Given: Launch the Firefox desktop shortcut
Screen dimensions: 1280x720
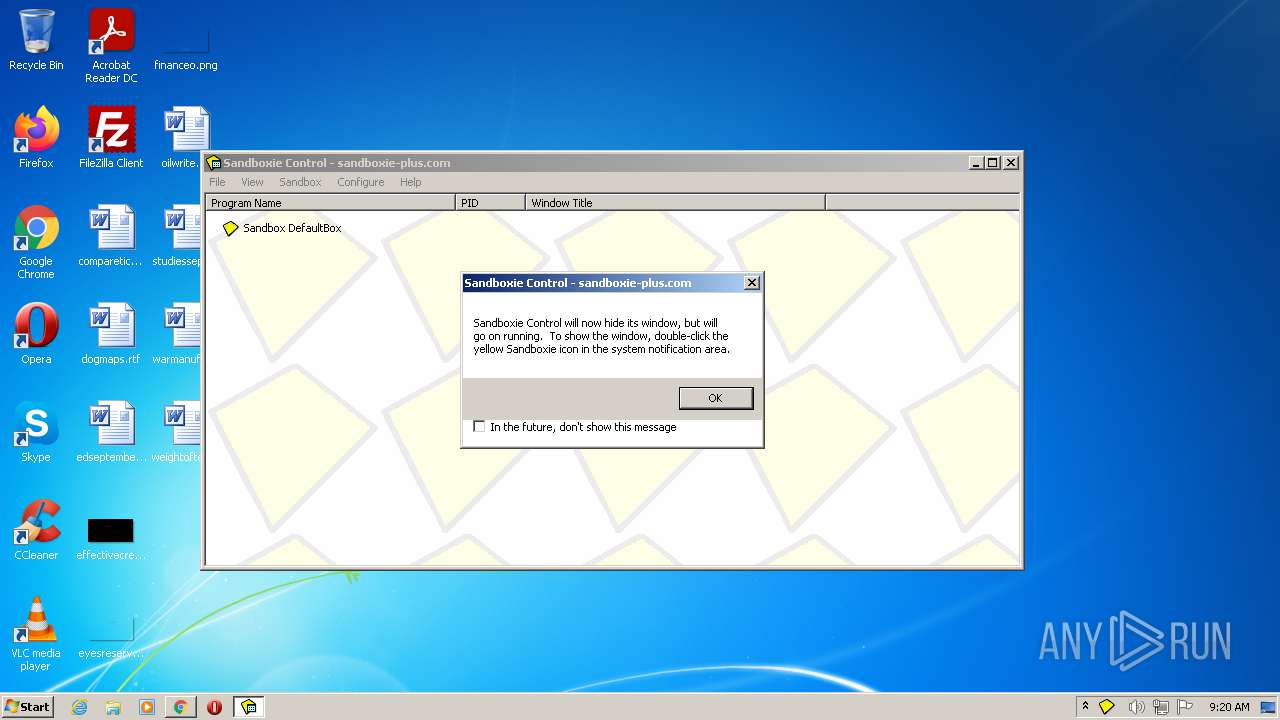Looking at the screenshot, I should tap(36, 138).
